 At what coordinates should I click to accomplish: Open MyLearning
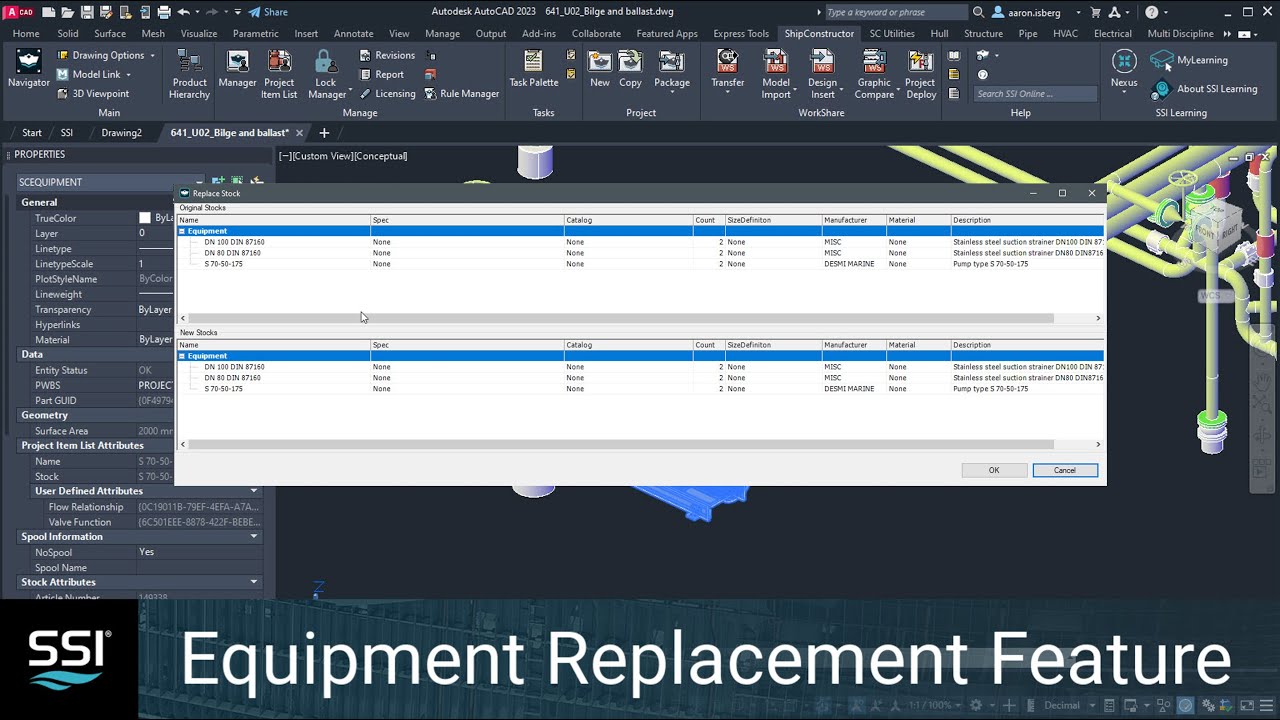click(x=1189, y=60)
